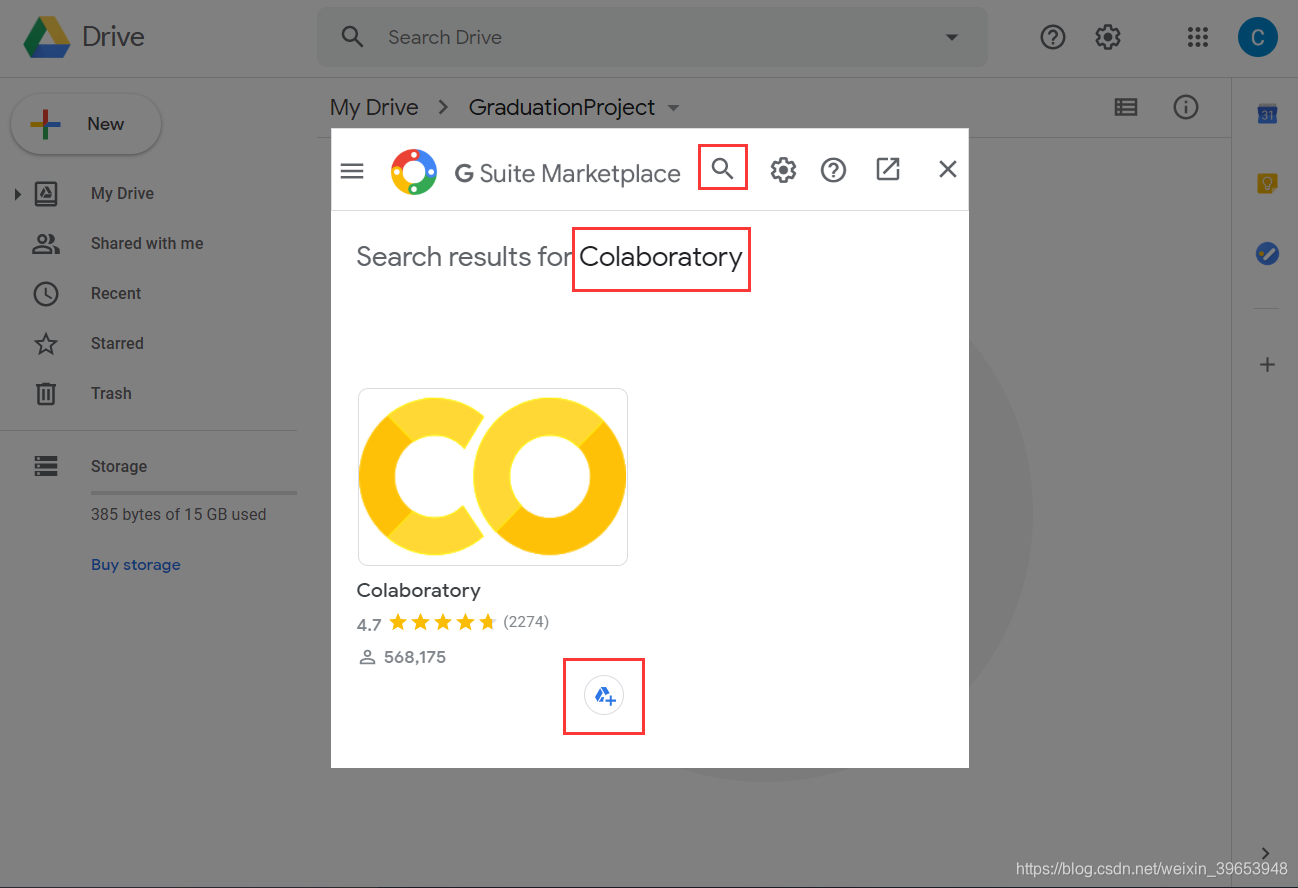Click the Get add-ons plus icon
Viewport: 1298px width, 888px height.
1267,364
